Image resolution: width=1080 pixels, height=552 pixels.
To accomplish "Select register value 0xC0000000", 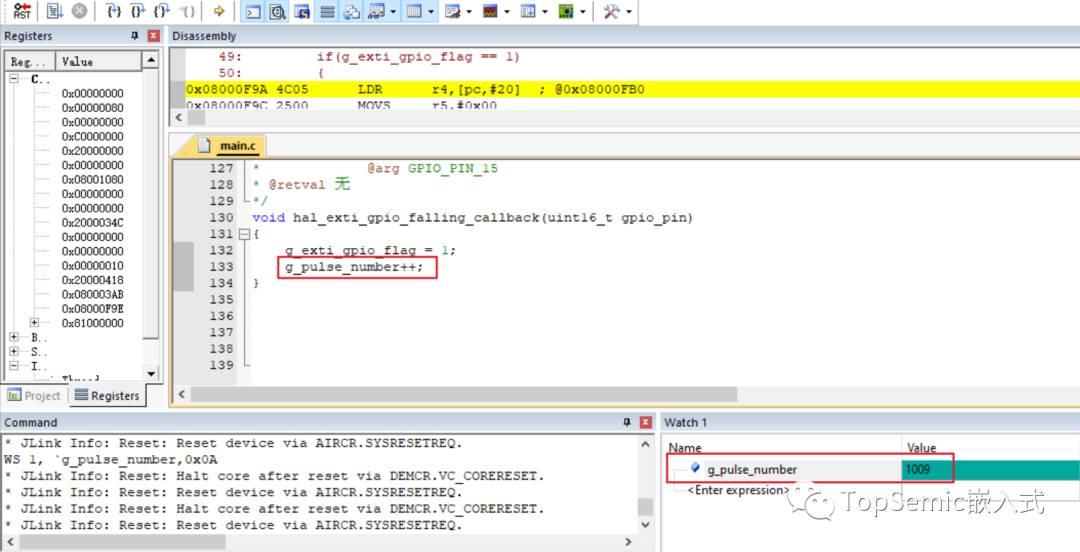I will (92, 136).
